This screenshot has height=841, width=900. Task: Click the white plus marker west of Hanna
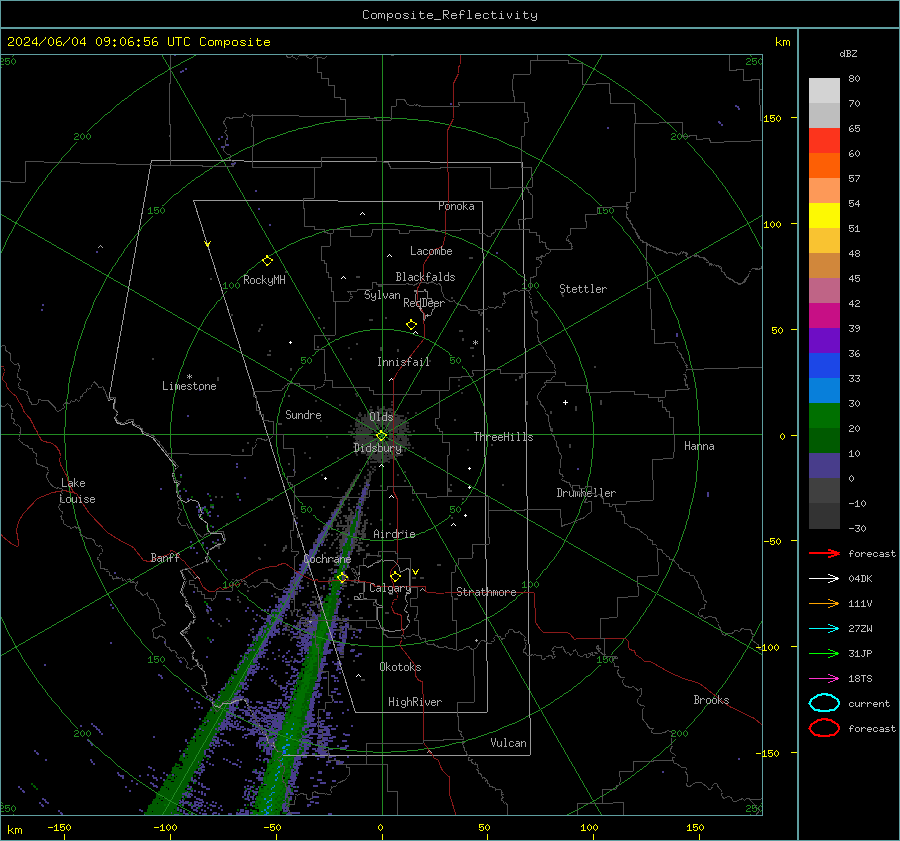point(565,402)
